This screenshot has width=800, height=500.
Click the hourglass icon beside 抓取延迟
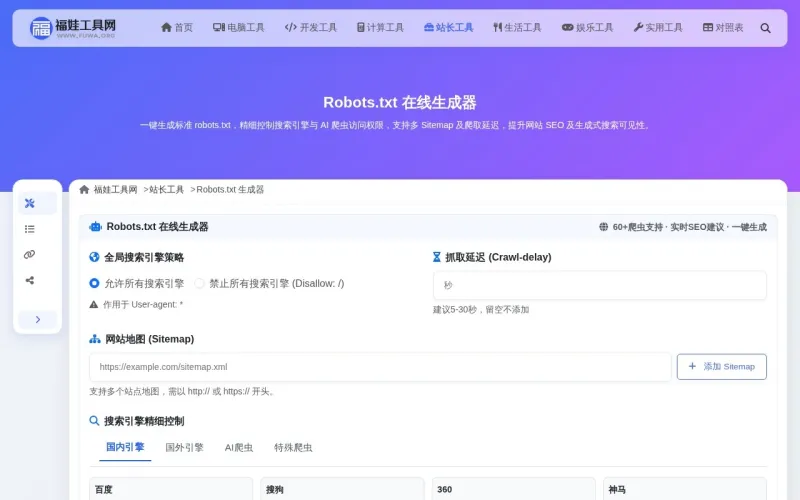click(437, 257)
